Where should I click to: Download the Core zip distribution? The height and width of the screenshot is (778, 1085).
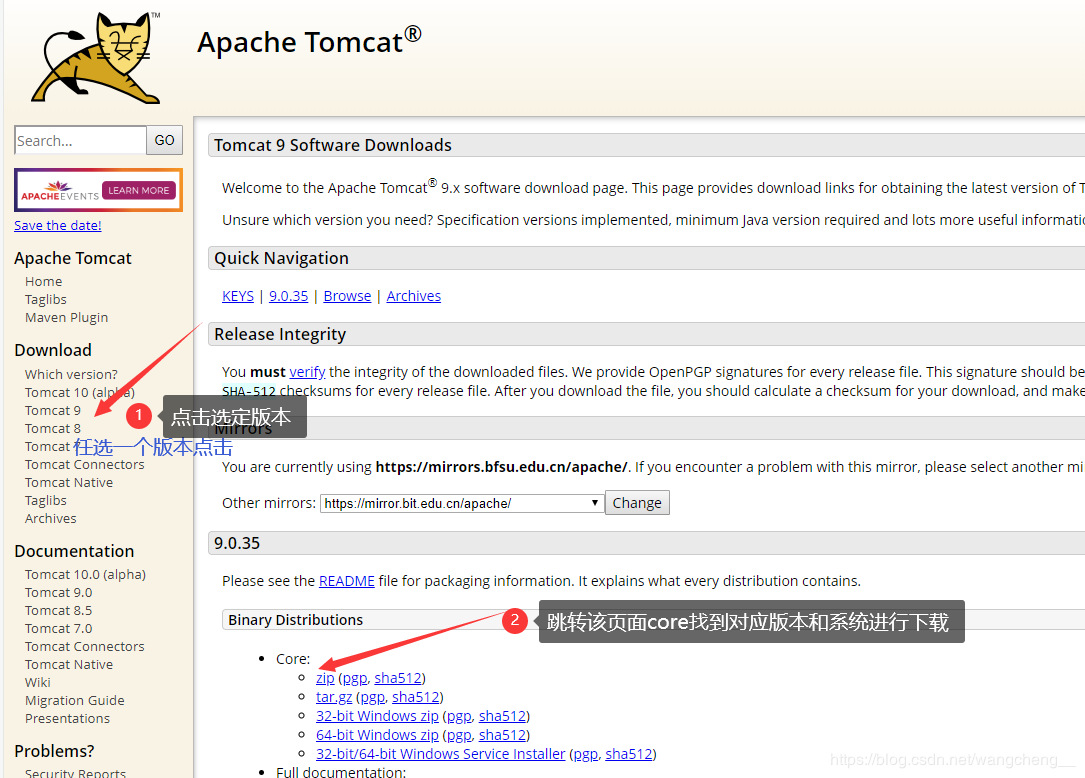point(325,678)
